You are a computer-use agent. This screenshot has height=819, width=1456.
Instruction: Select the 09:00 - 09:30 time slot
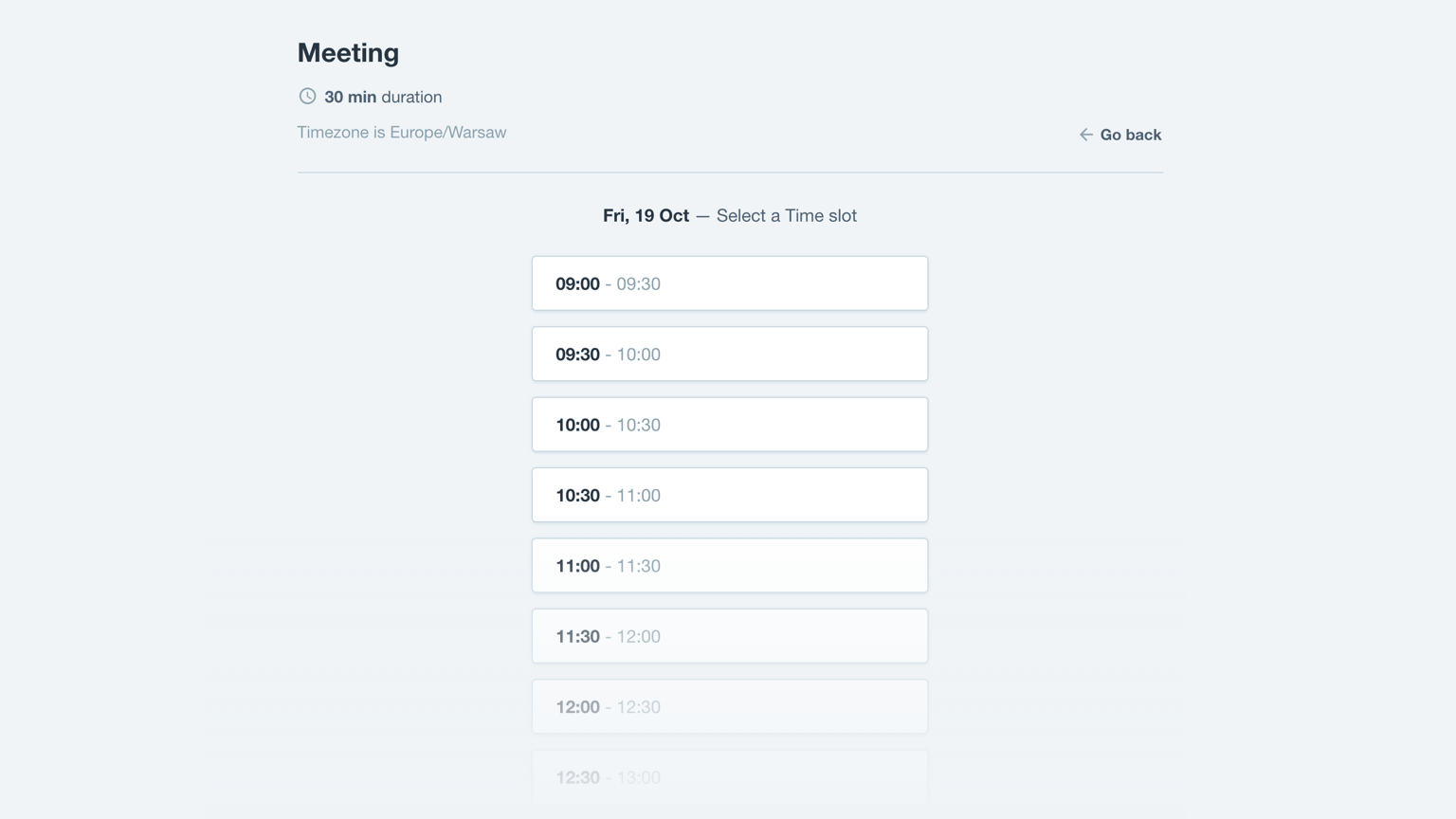[x=729, y=282]
